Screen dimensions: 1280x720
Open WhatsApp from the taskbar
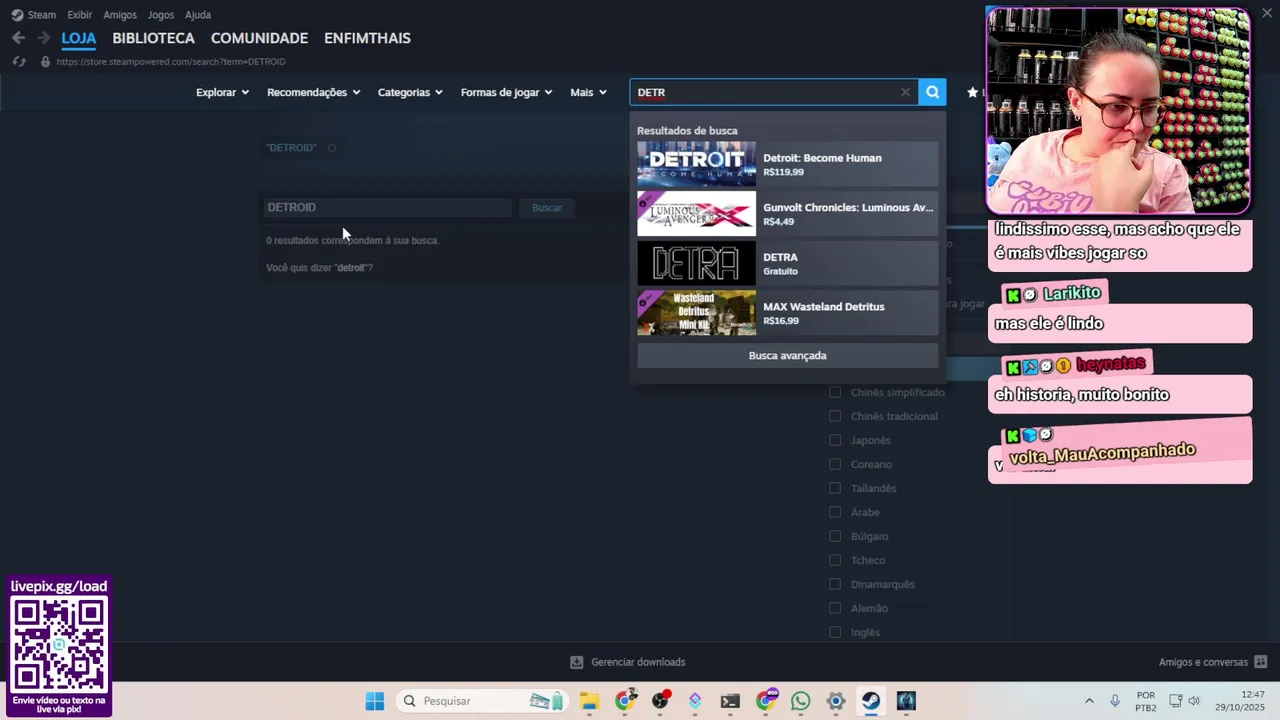[x=800, y=701]
